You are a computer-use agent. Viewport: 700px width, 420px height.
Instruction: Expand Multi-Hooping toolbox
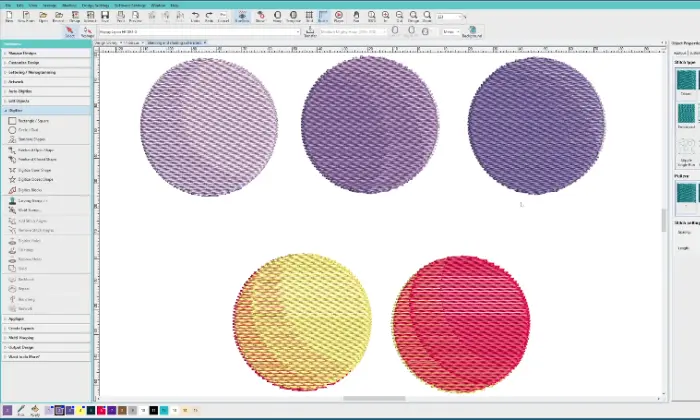click(46, 338)
